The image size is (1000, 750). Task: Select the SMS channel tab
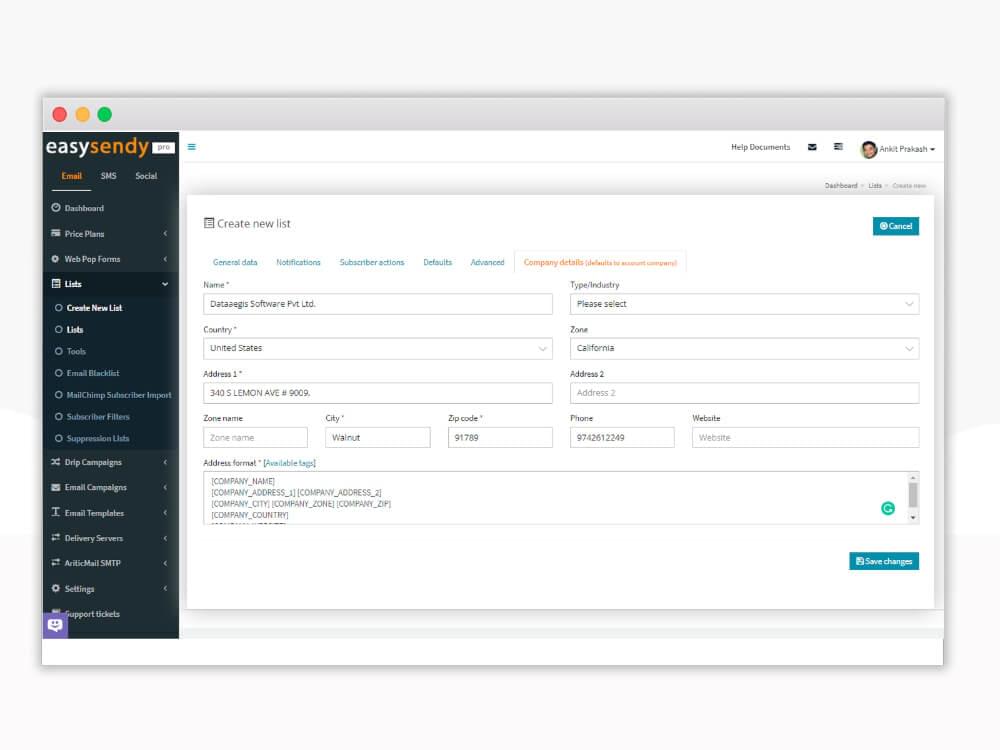pyautogui.click(x=108, y=176)
